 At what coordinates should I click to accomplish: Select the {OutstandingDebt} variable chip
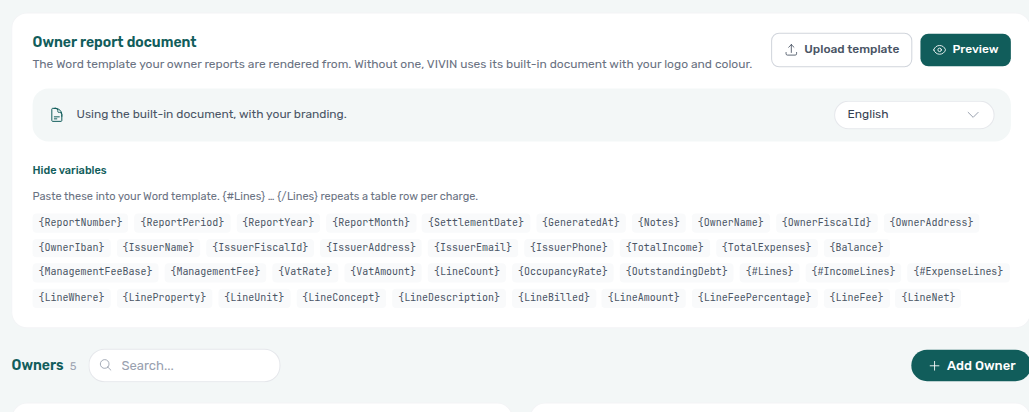click(x=677, y=272)
